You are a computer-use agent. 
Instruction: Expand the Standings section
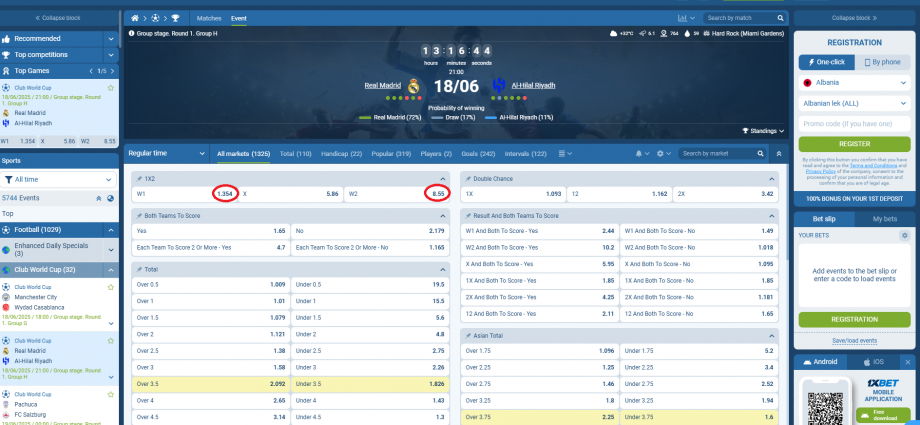click(x=763, y=131)
